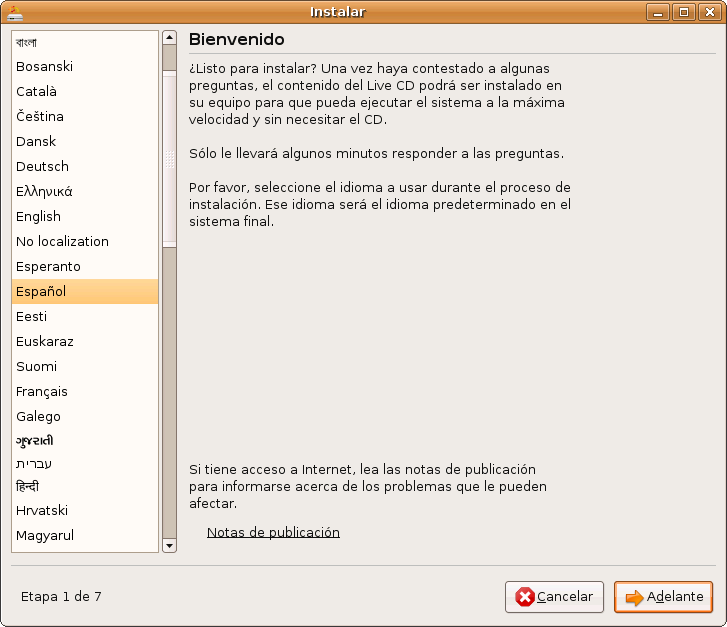Close the Instalar window
The image size is (727, 627).
[x=709, y=13]
